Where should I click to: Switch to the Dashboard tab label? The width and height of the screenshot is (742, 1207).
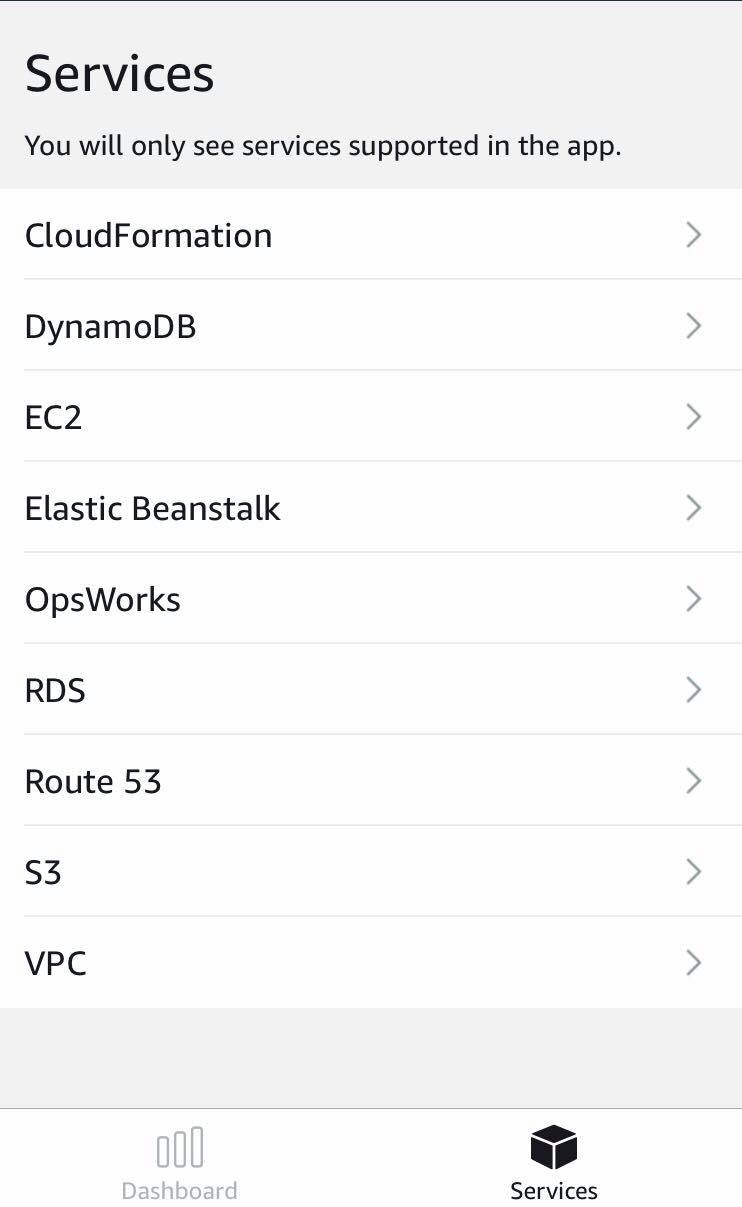click(179, 1191)
